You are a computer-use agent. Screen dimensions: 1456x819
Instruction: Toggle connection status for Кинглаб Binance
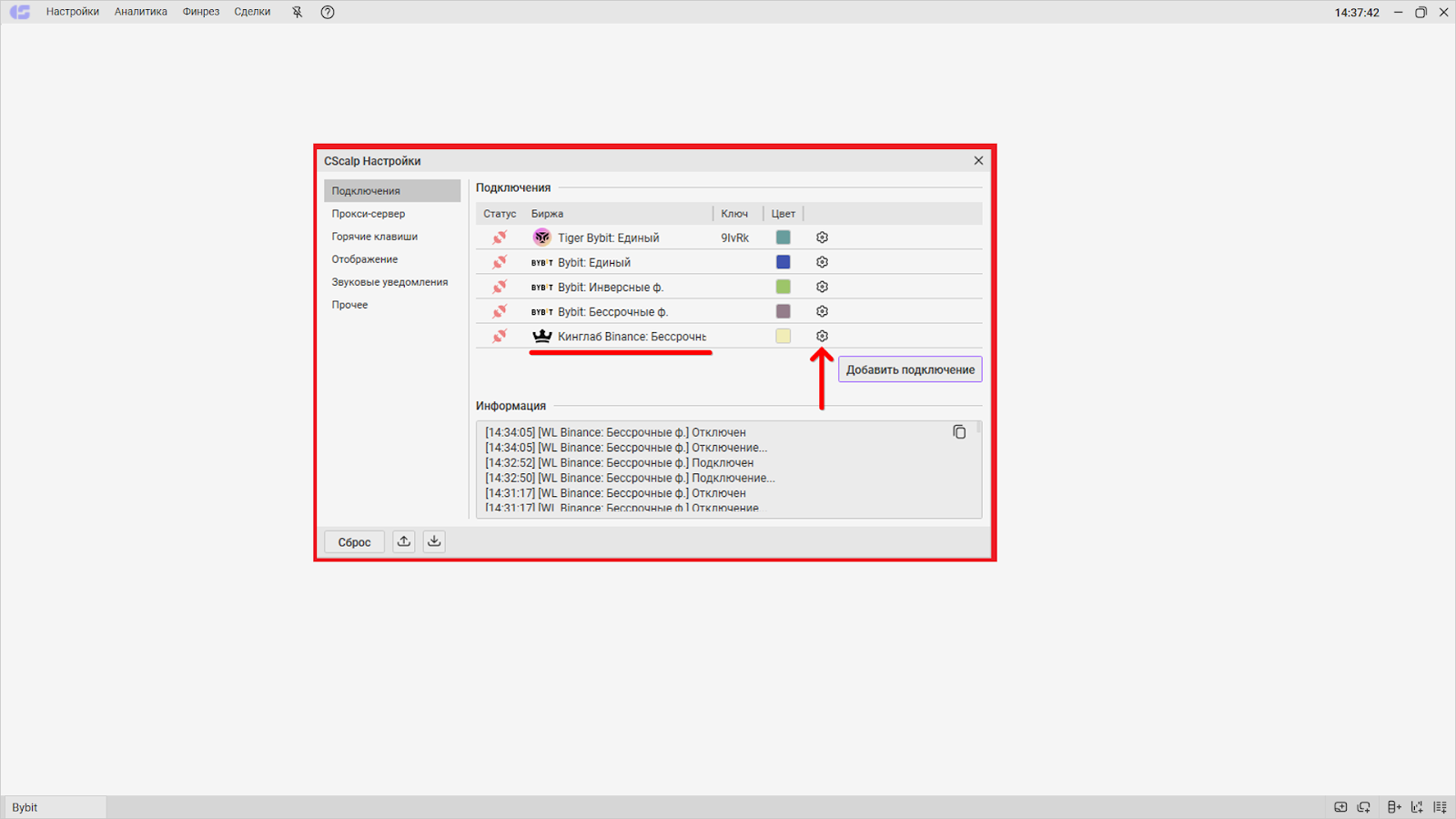500,336
